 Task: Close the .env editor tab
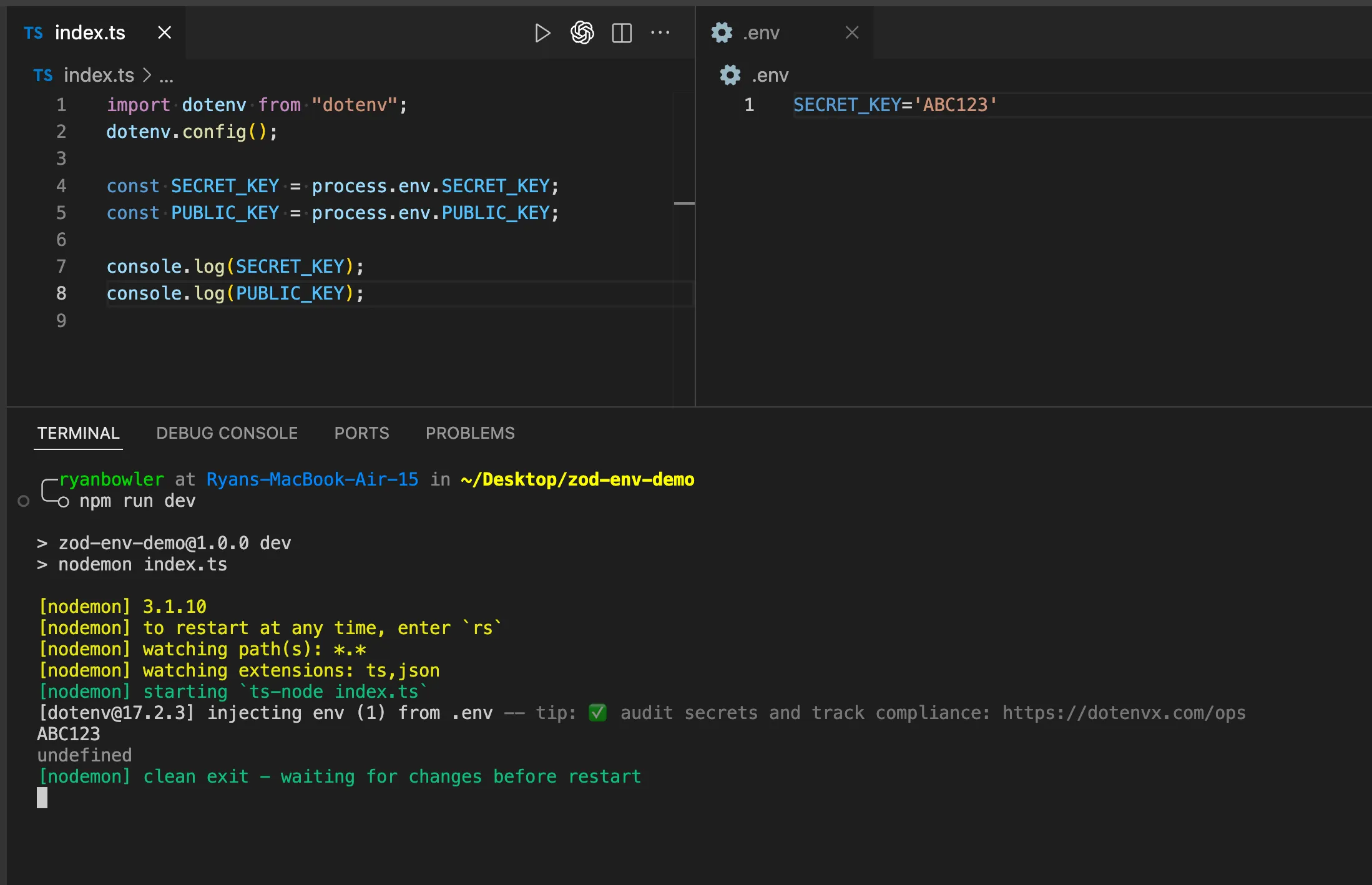point(851,33)
